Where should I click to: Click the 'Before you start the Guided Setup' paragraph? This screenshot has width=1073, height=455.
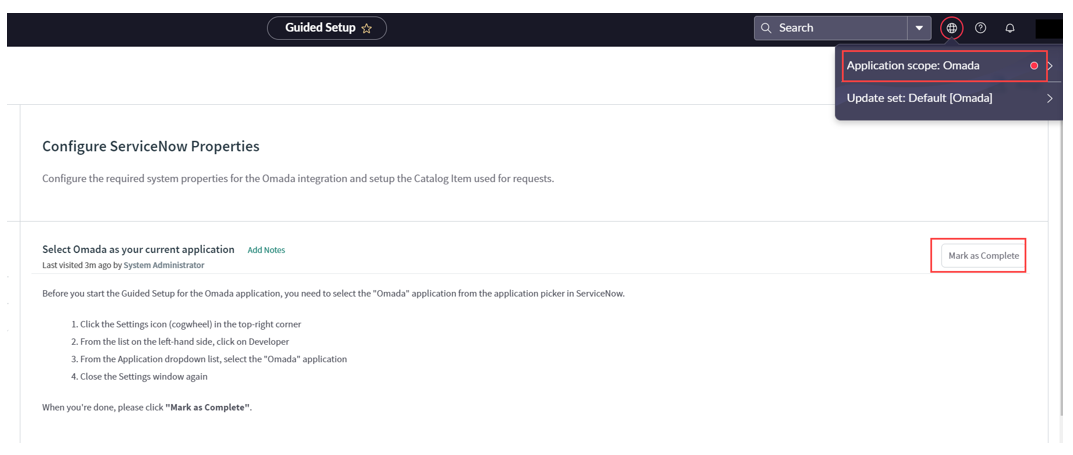[333, 294]
